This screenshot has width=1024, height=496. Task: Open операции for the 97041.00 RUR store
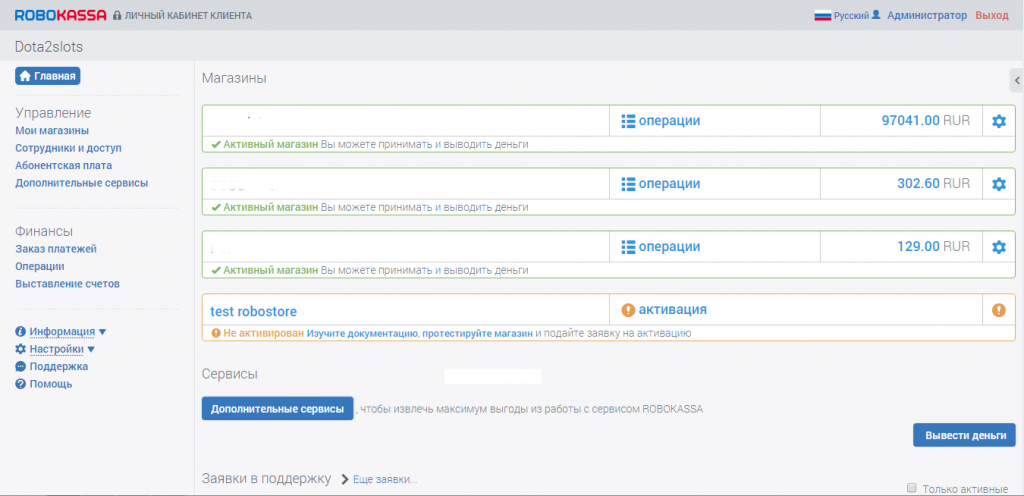[x=660, y=121]
